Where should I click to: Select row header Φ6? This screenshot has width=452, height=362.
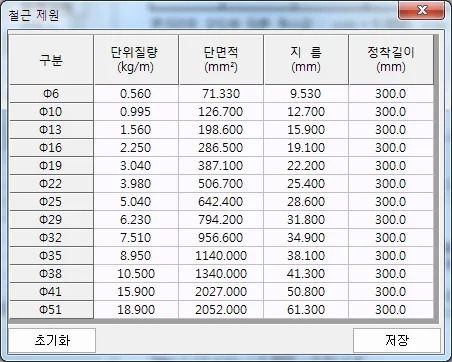tap(51, 94)
